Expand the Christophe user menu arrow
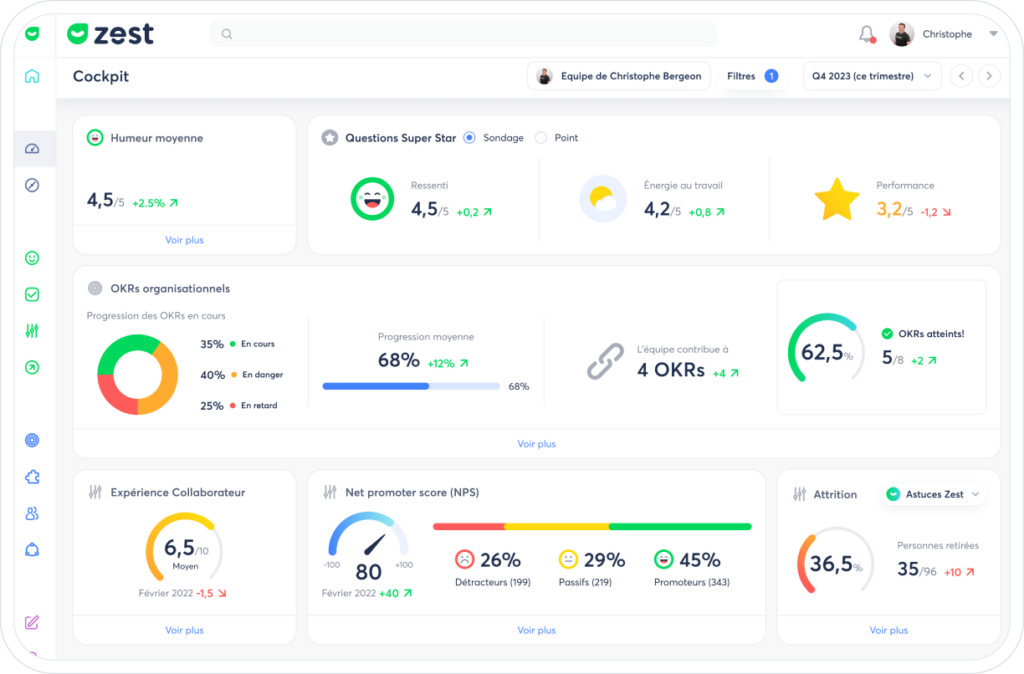The width and height of the screenshot is (1024, 674). click(x=993, y=34)
